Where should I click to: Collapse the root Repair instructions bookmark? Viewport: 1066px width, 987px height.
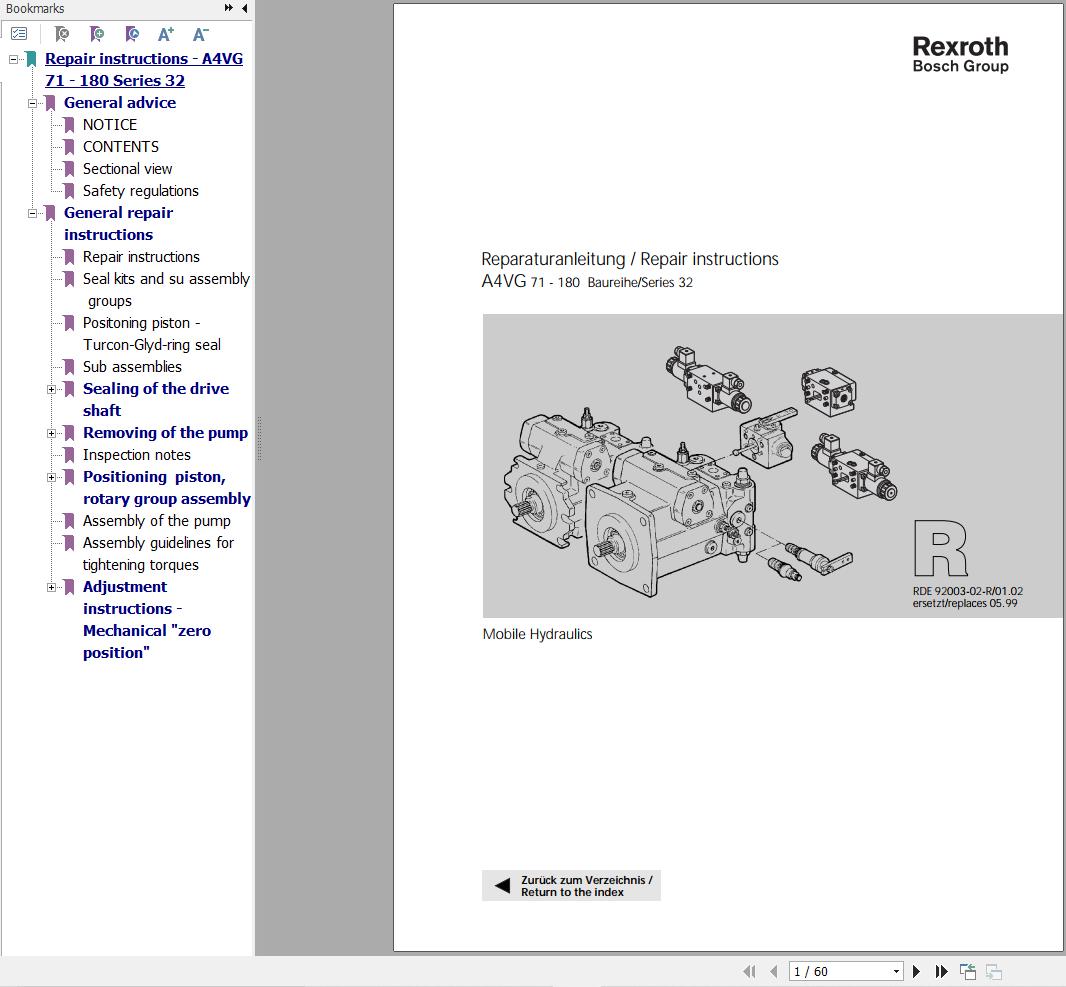13,59
